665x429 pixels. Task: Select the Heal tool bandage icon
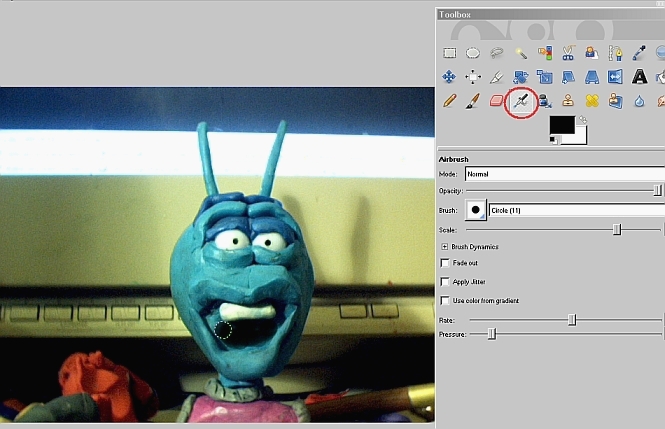point(592,101)
